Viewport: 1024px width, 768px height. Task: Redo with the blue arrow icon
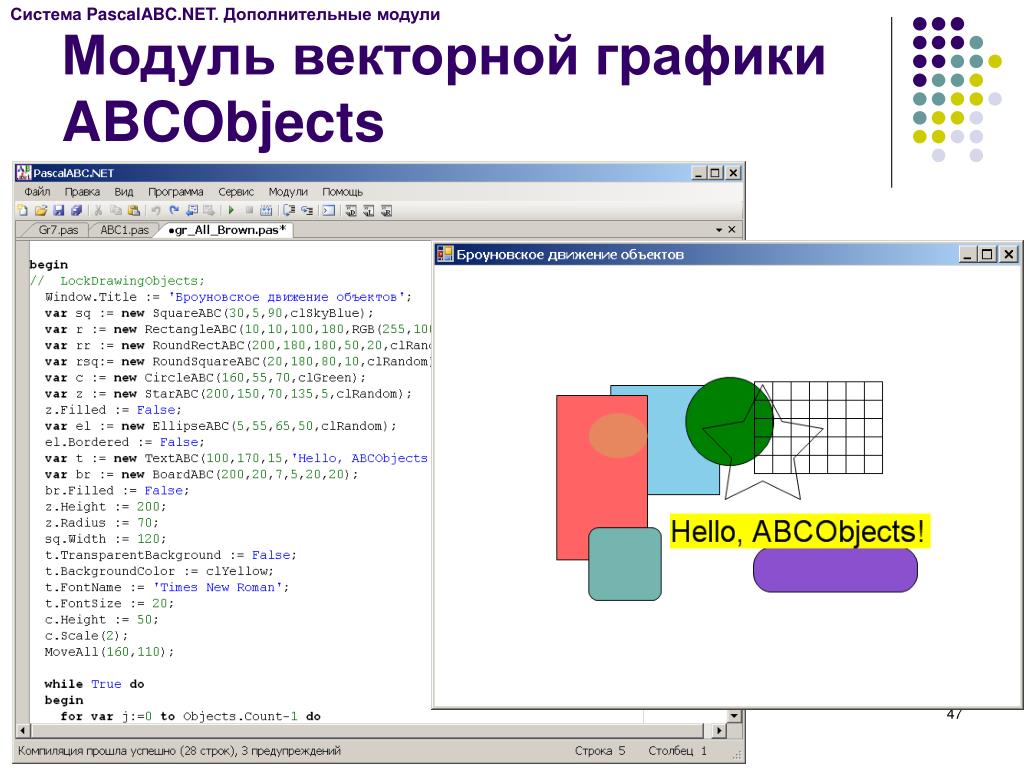point(174,210)
